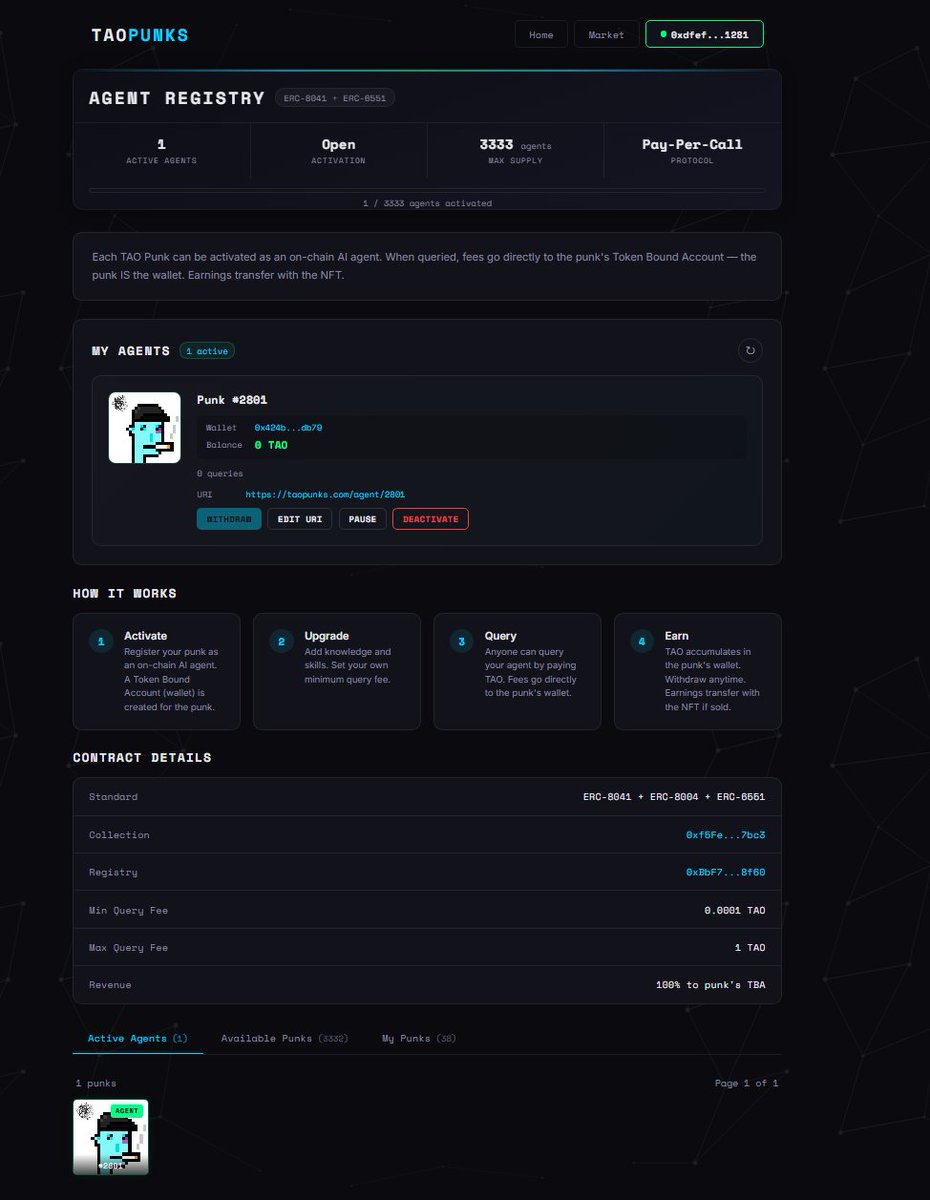This screenshot has width=930, height=1200.
Task: Click the '0.0001 TAO' min fee value
Action: pos(735,910)
